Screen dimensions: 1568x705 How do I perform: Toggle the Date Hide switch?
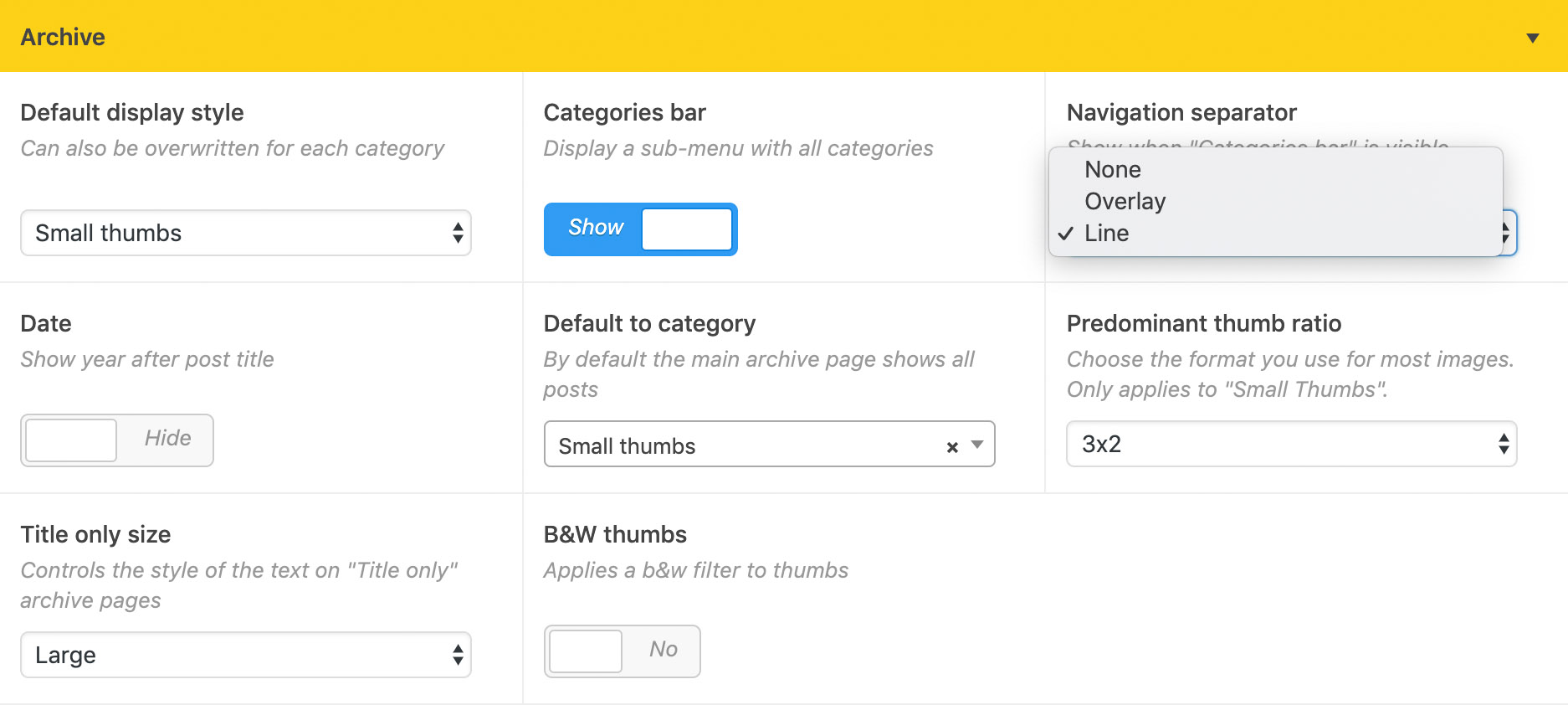pos(117,440)
